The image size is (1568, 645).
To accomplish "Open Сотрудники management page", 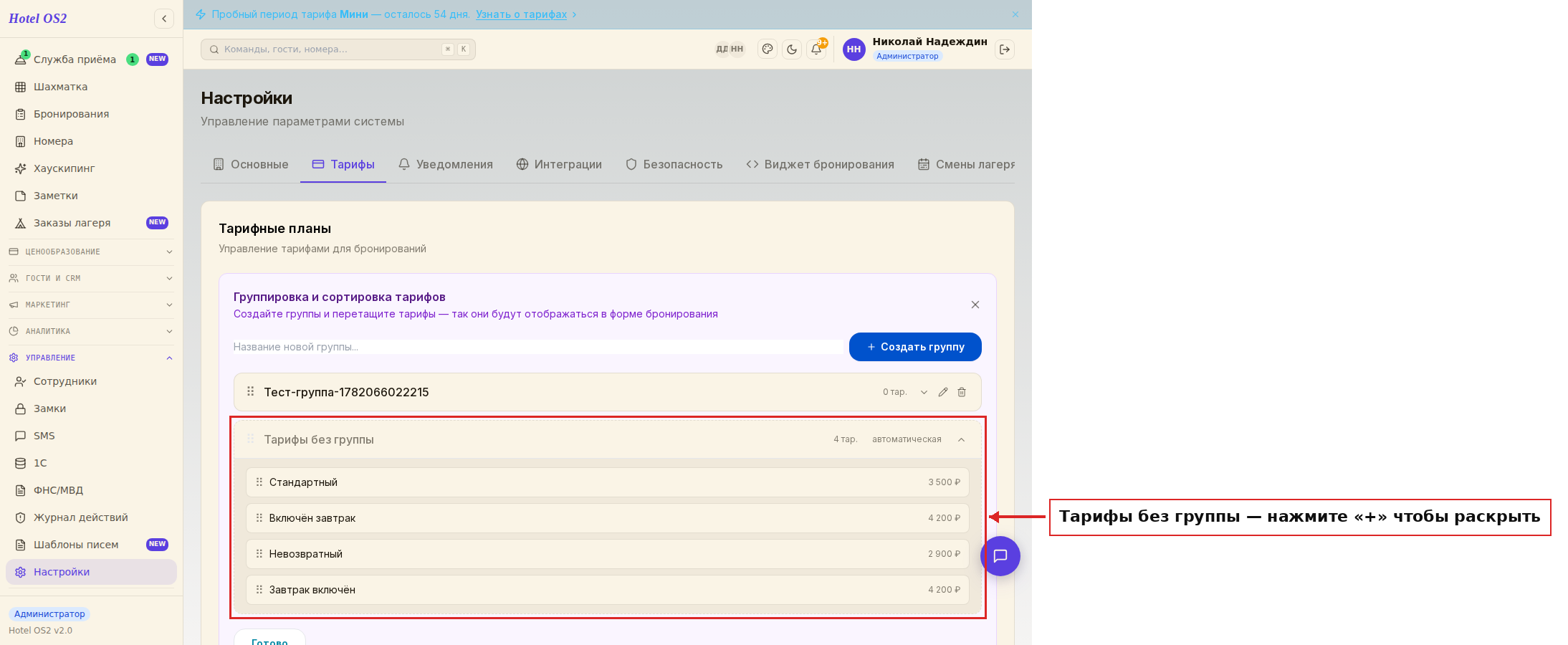I will [91, 381].
